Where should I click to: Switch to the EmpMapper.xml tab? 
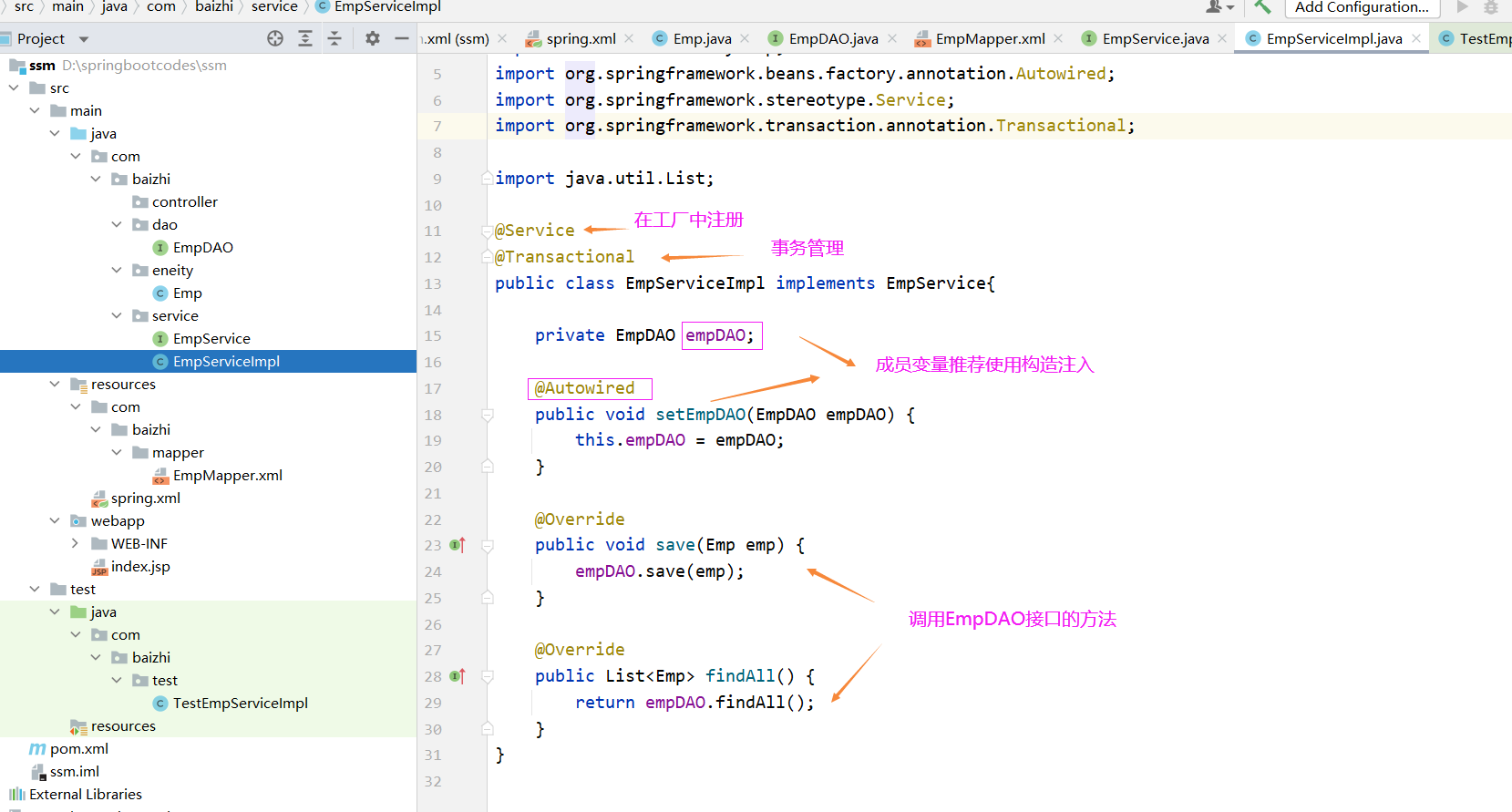click(x=990, y=38)
